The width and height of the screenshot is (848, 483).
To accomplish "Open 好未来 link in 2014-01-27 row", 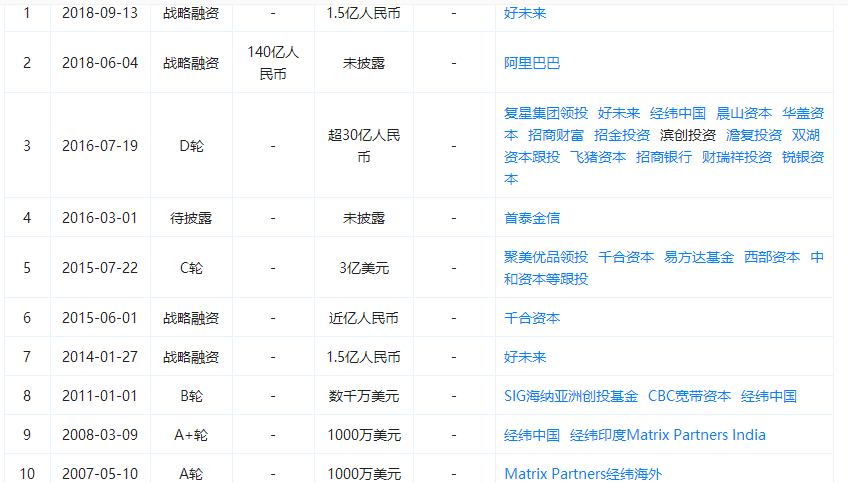I will [x=525, y=357].
